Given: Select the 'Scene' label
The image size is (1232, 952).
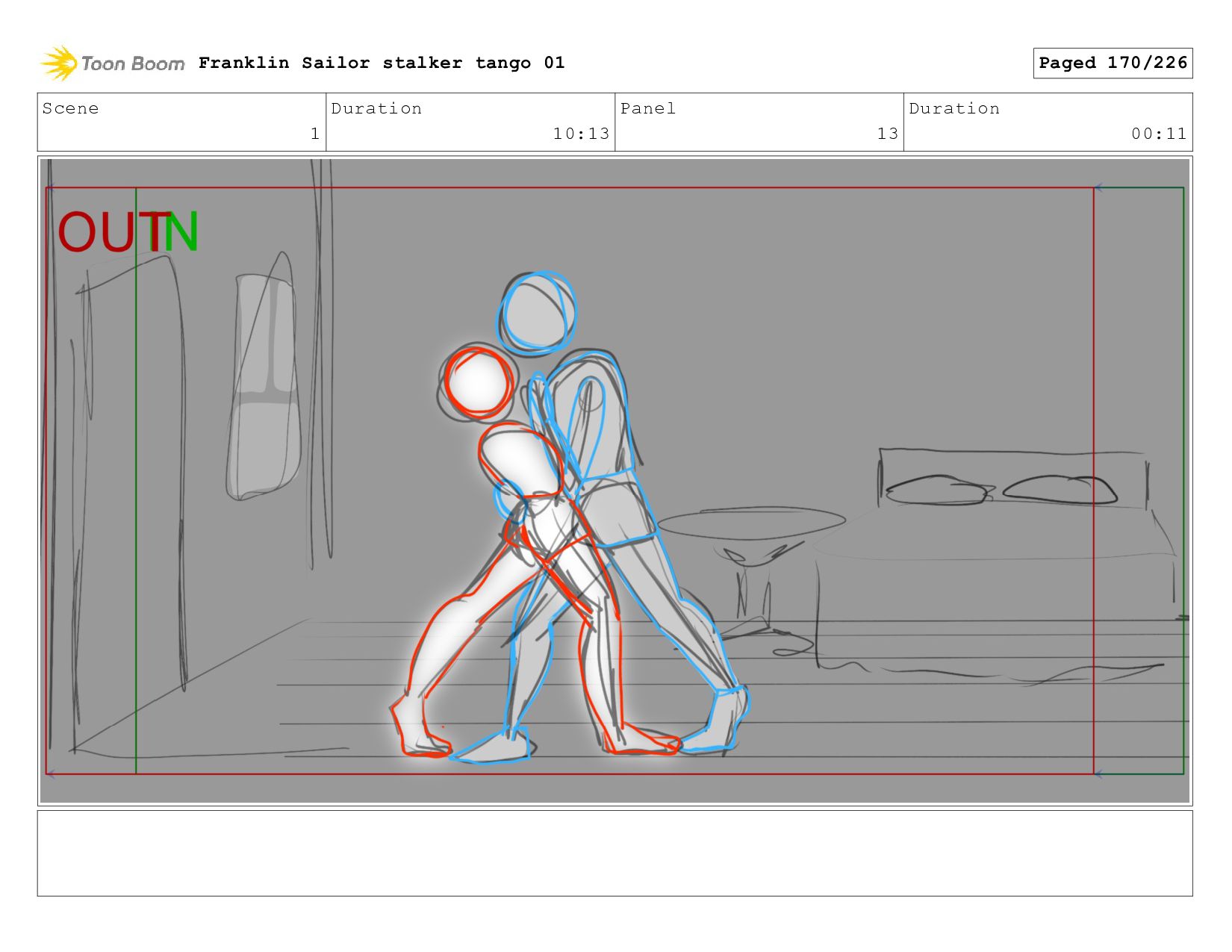Looking at the screenshot, I should tap(70, 108).
